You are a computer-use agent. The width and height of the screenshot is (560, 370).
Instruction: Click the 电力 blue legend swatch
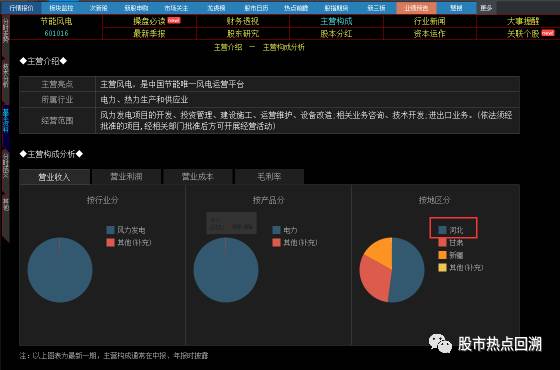click(276, 230)
